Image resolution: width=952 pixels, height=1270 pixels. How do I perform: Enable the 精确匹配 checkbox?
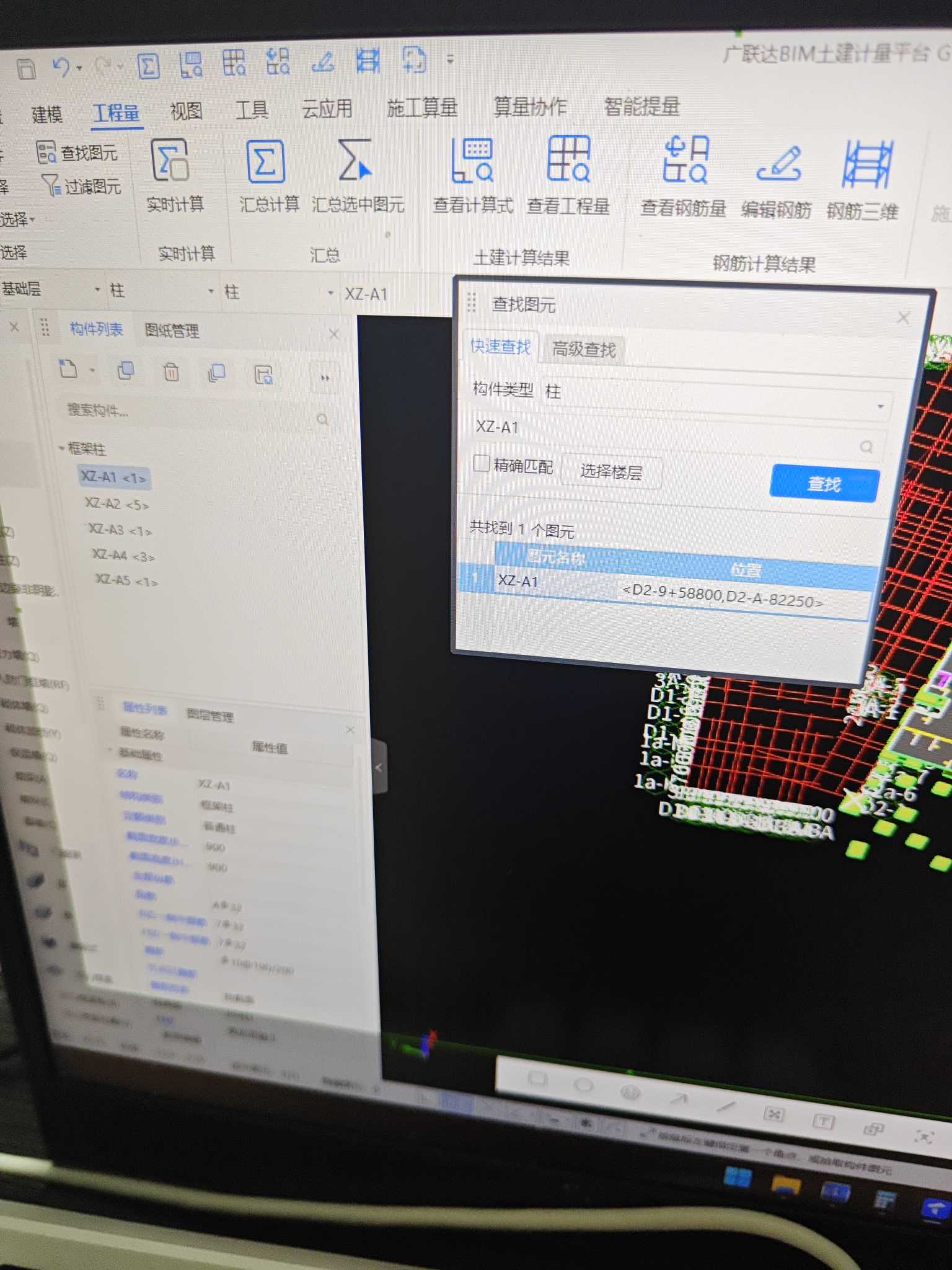tap(482, 463)
